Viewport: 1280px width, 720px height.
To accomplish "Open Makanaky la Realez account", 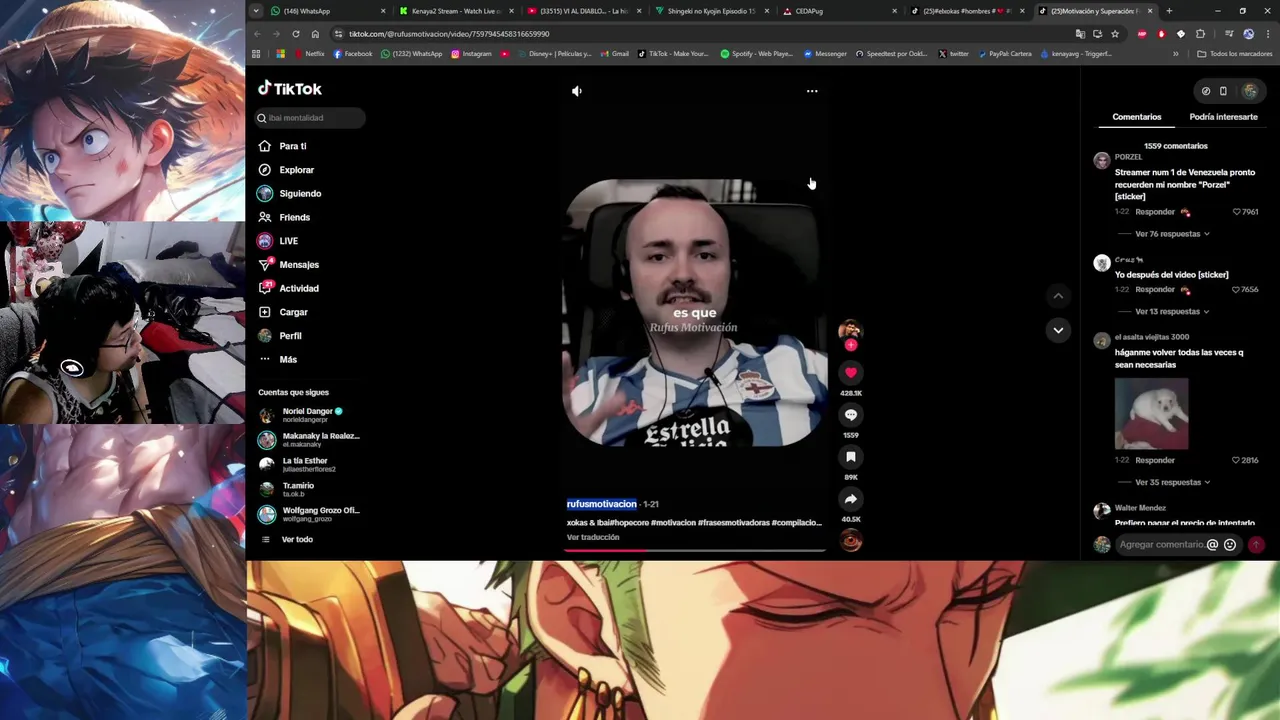I will (310, 440).
